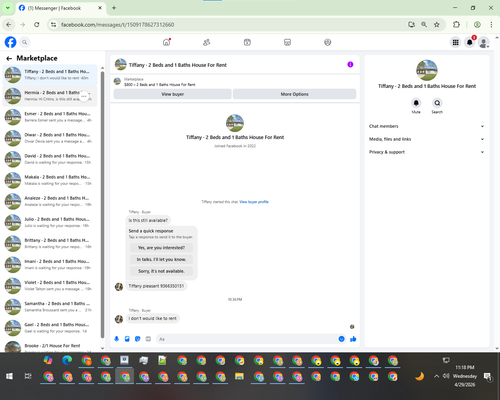The width and height of the screenshot is (500, 400).
Task: Show hidden system tray icons chevron
Action: 436,376
